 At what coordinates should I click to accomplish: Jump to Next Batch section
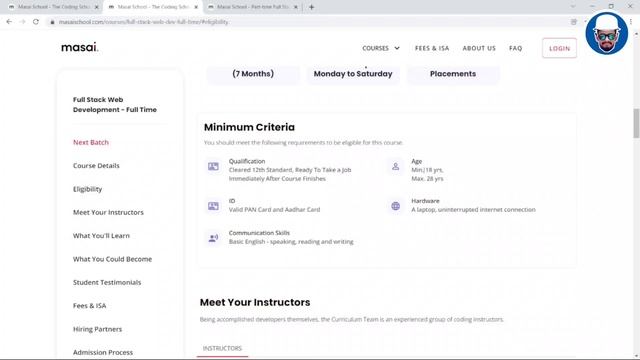[x=91, y=142]
